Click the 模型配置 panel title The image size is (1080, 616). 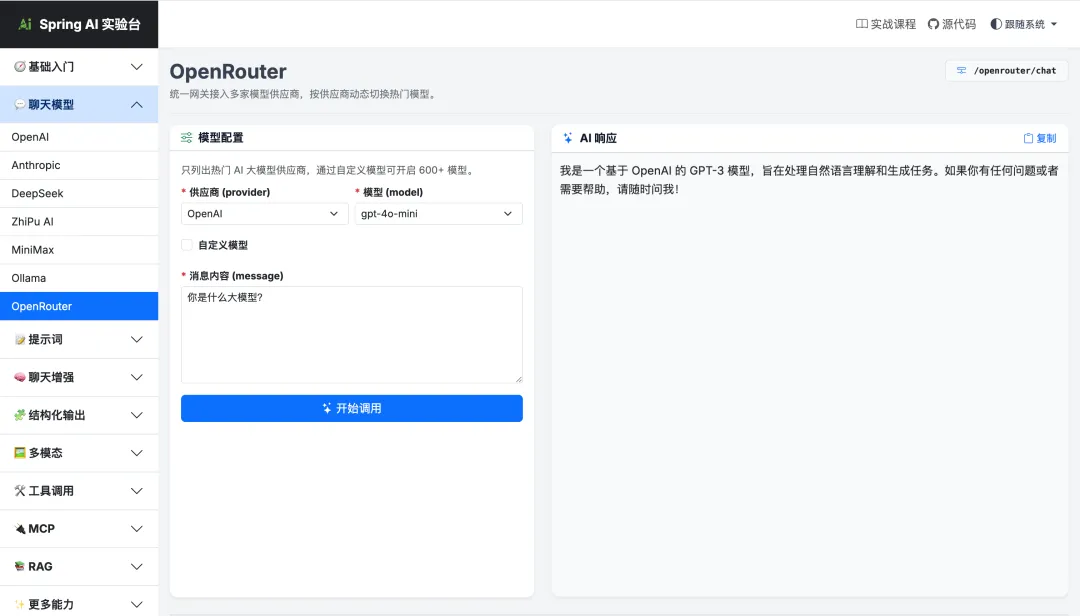pos(220,138)
